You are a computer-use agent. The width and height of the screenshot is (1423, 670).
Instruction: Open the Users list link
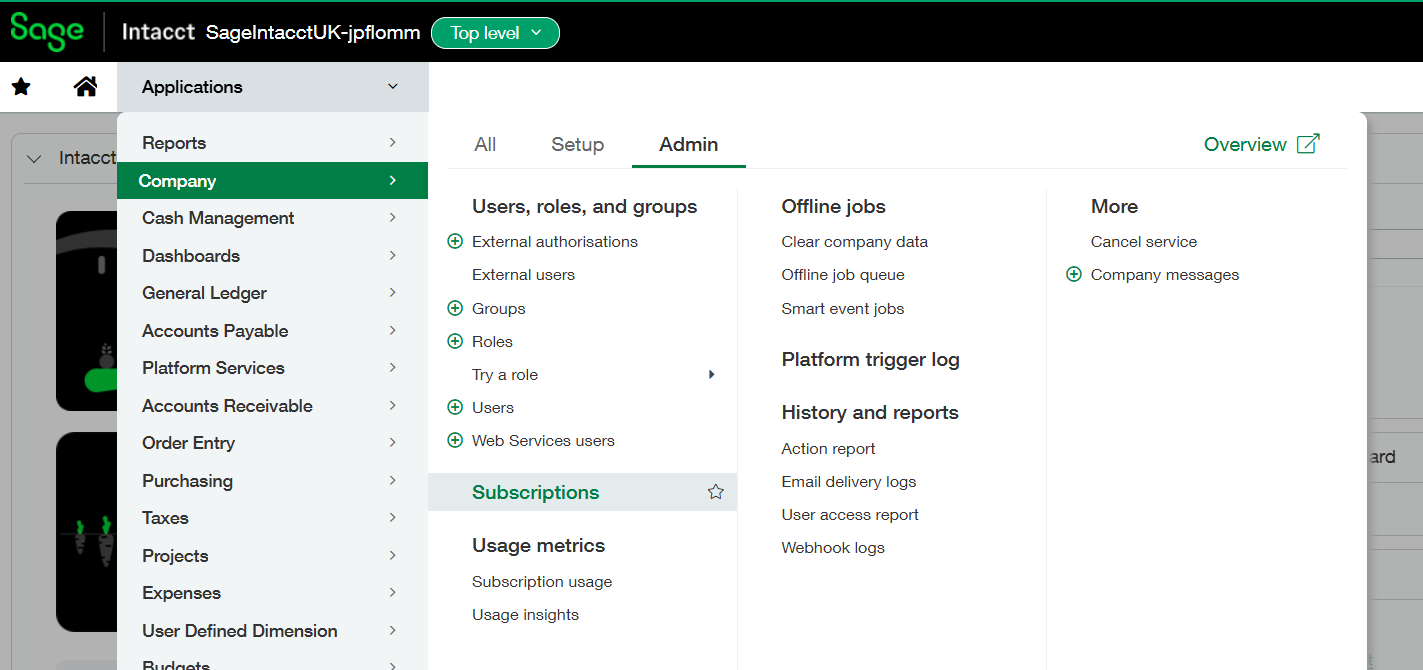click(x=493, y=408)
